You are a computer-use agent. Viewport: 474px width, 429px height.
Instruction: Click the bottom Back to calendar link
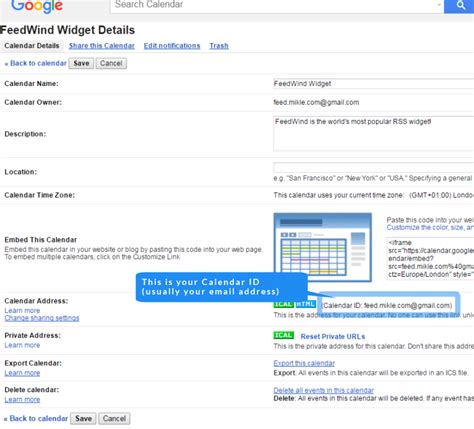tap(36, 418)
